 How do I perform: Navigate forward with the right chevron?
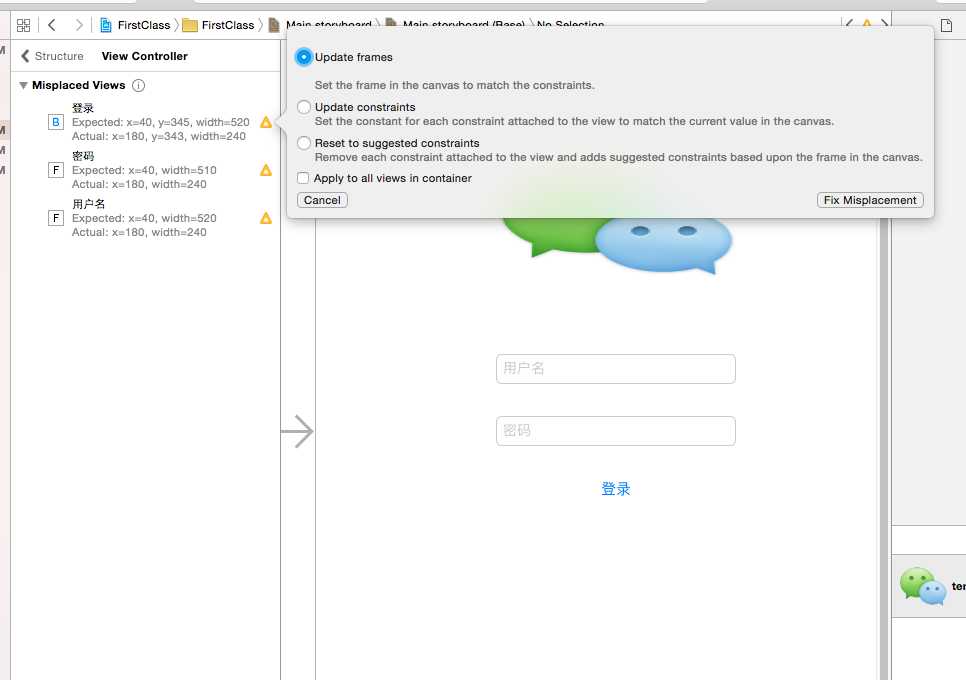coord(79,25)
